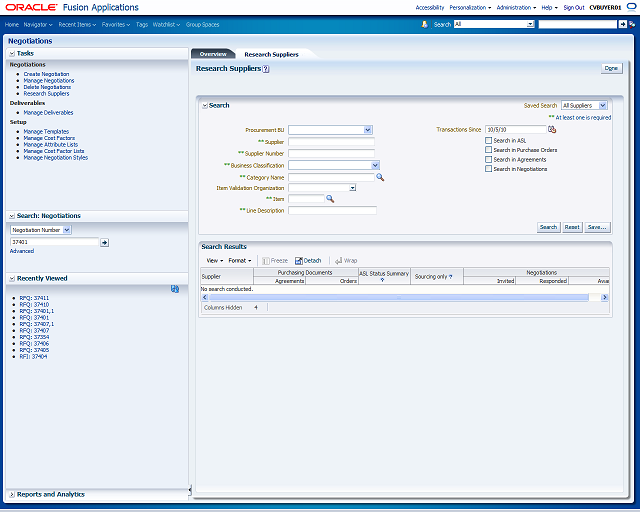Click the ASL Status Summary help indicator

tap(382, 280)
